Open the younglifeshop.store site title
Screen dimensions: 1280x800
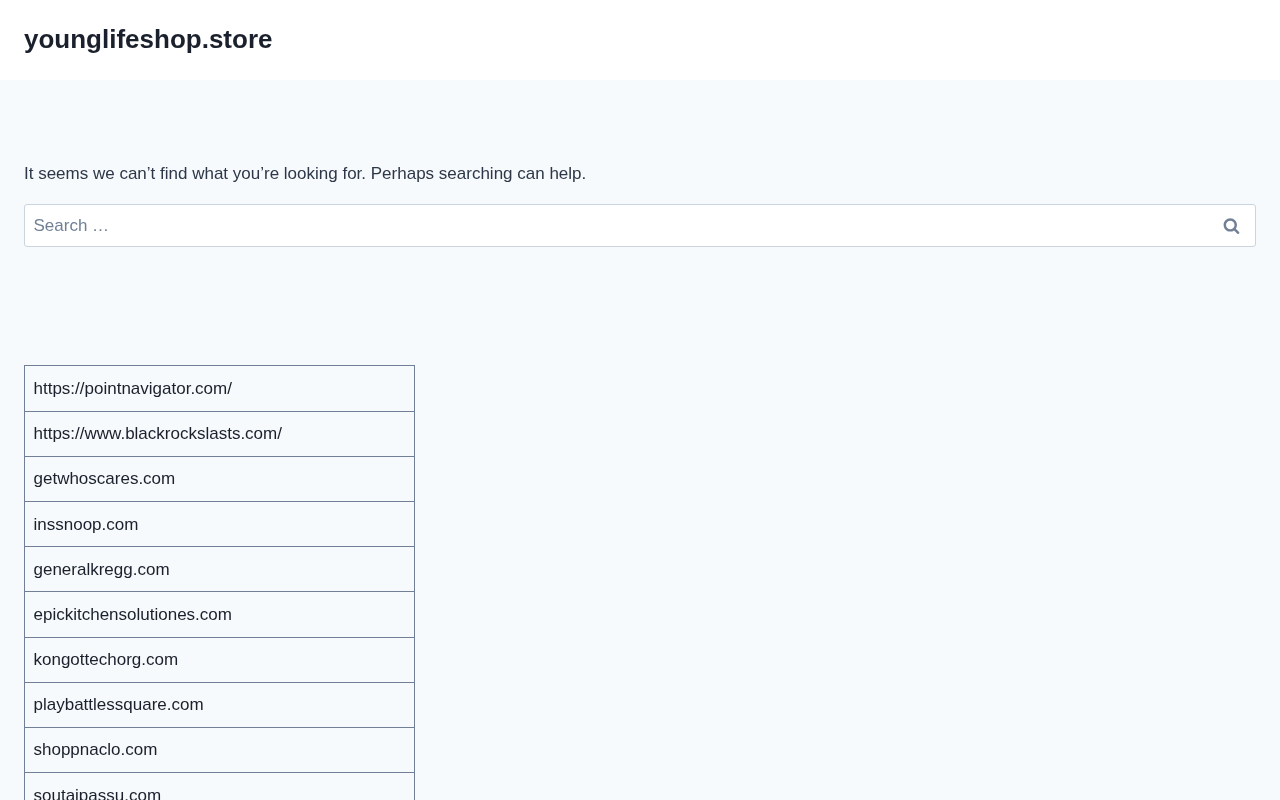(148, 39)
